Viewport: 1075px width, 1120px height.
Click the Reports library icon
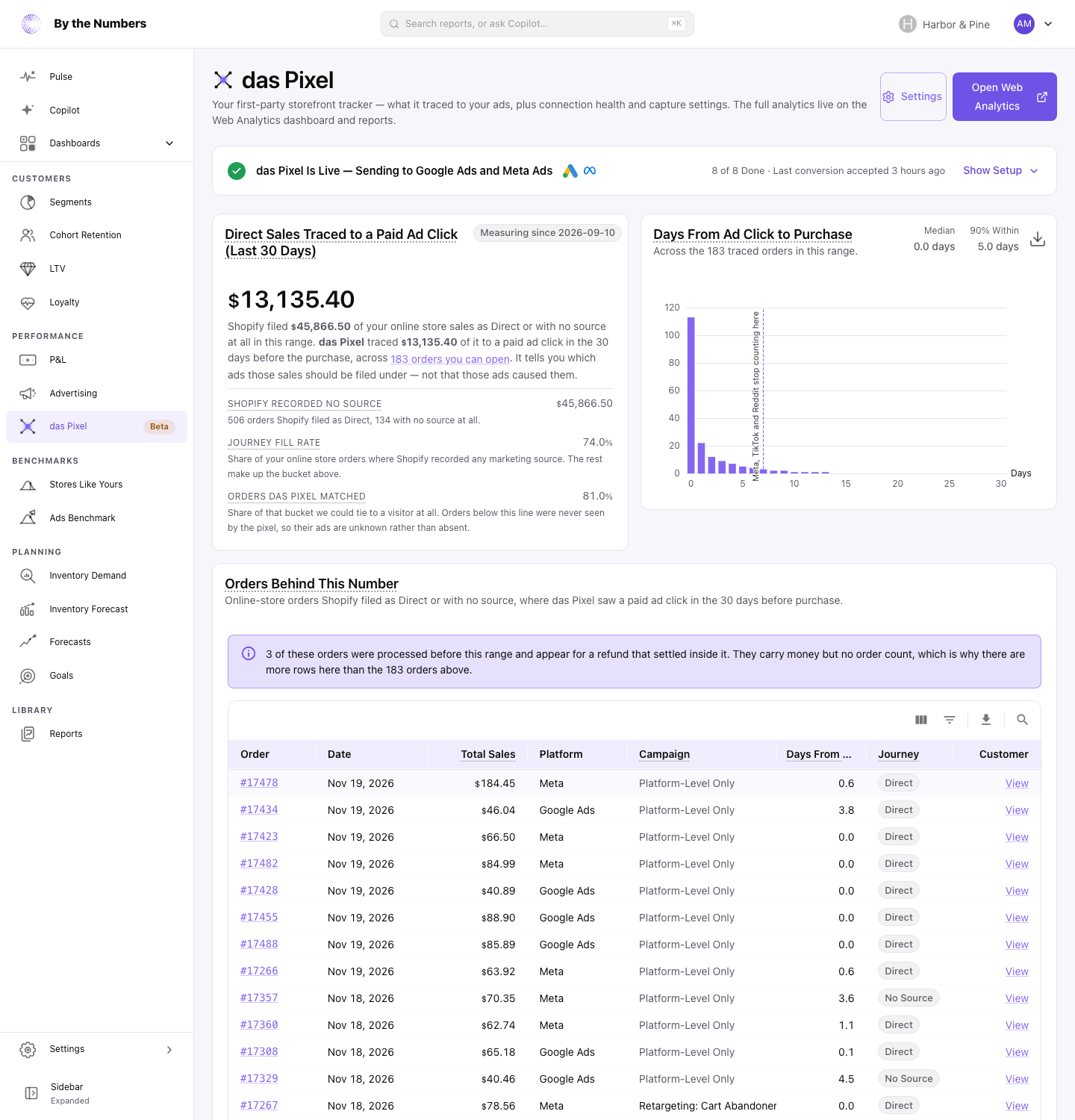click(28, 734)
